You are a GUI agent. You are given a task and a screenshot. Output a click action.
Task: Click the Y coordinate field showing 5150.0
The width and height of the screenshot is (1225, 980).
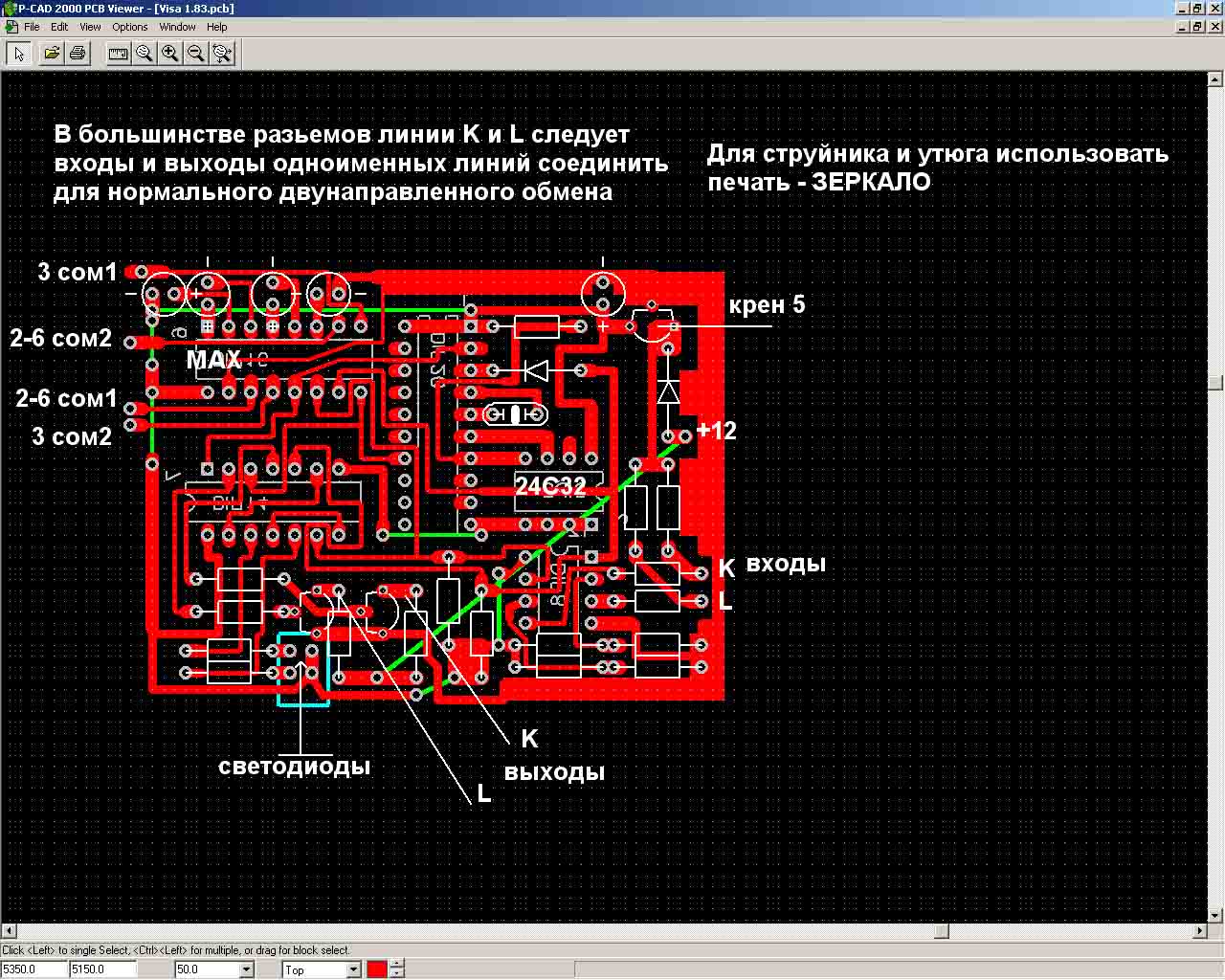click(102, 969)
